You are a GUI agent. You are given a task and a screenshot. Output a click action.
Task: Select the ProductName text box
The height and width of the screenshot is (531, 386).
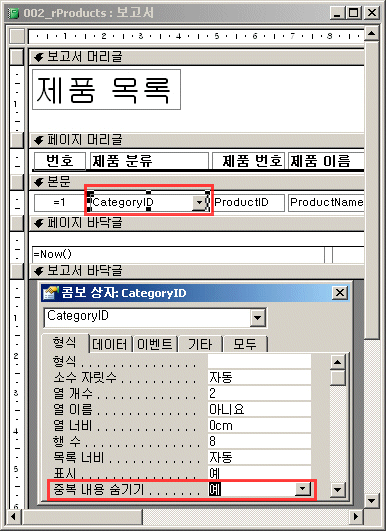pos(326,203)
